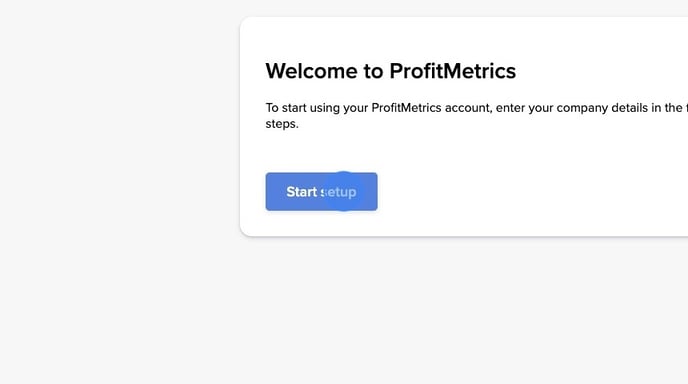Click the word Start on blue button
Image resolution: width=688 pixels, height=384 pixels.
coord(301,192)
